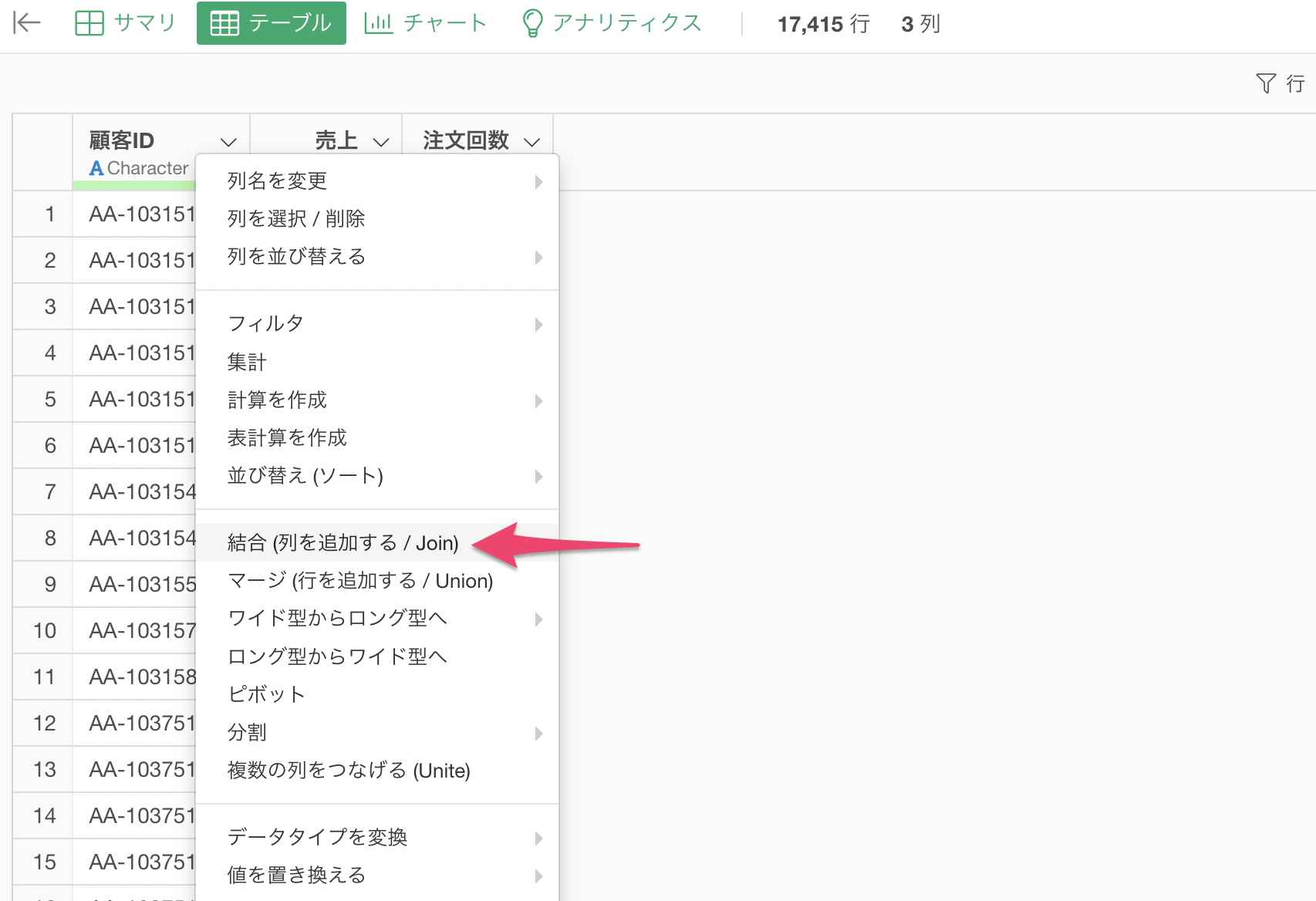The height and width of the screenshot is (901, 1316).
Task: Select 結合 (列を追加する / Join)
Action: point(377,543)
